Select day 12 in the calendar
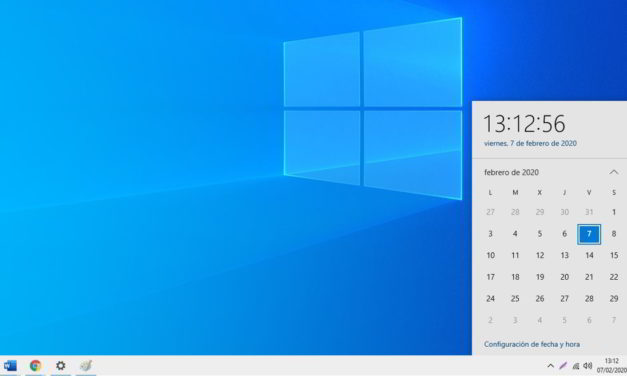 pos(540,256)
